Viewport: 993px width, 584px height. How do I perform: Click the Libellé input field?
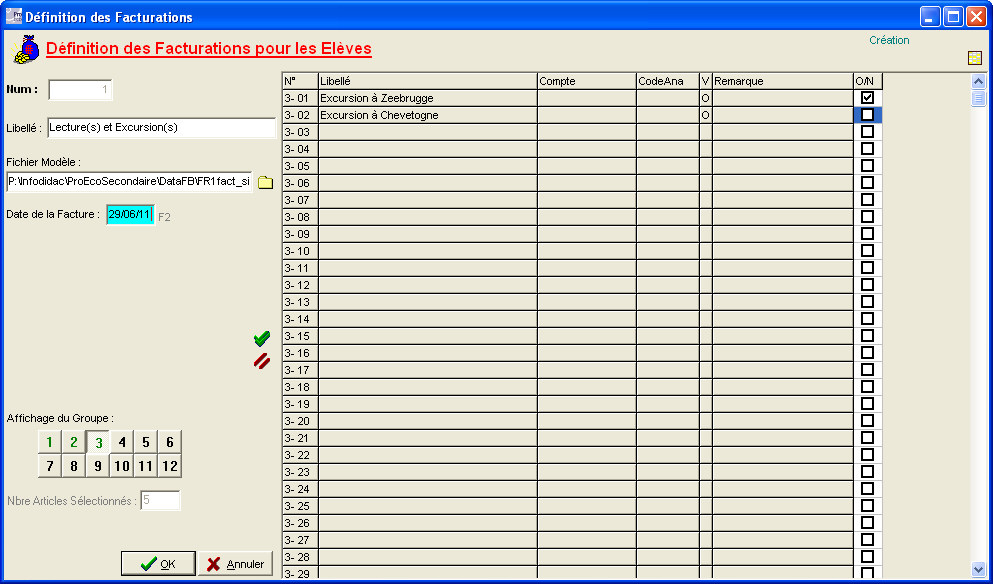tap(161, 127)
